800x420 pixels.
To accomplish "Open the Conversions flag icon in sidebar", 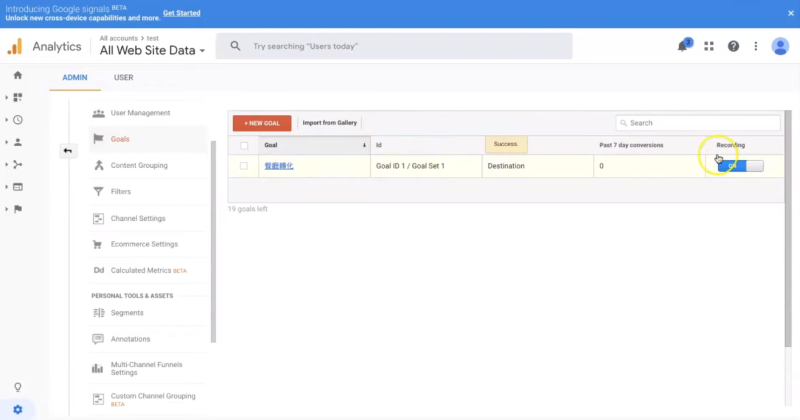I will point(18,209).
